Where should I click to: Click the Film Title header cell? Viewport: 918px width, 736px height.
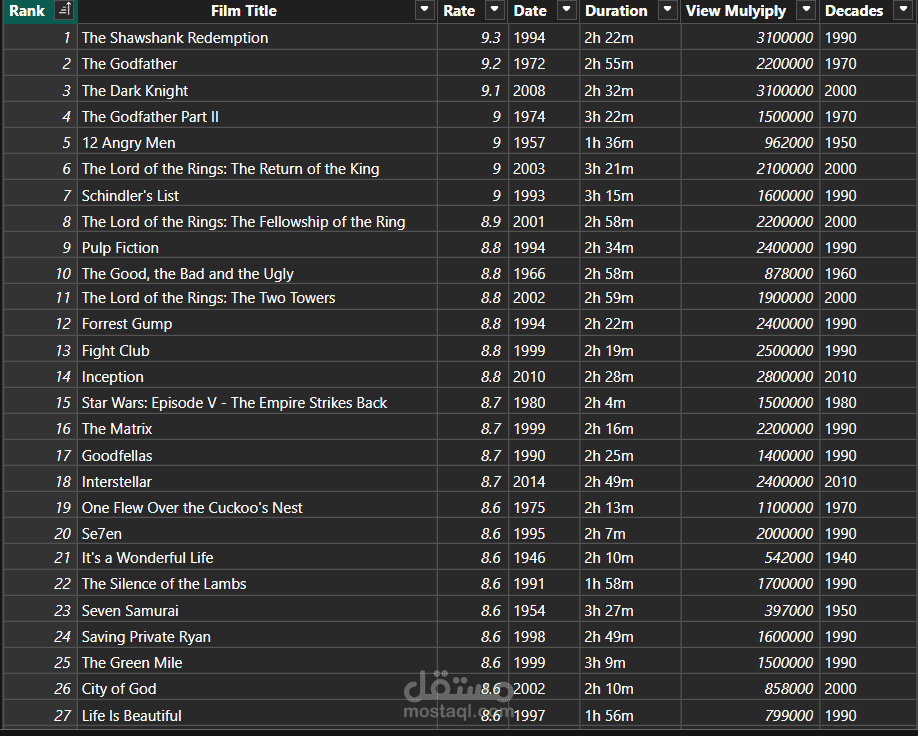coord(258,11)
